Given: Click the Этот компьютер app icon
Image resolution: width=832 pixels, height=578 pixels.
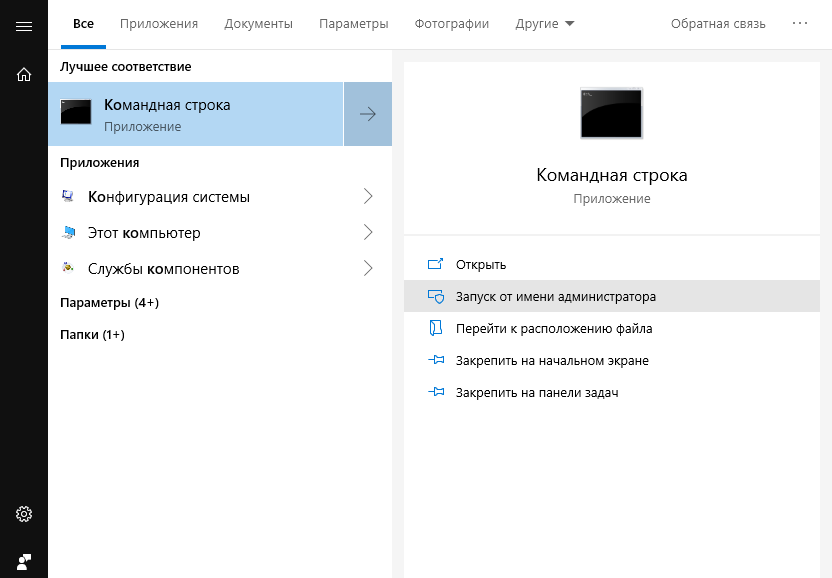Looking at the screenshot, I should pos(68,233).
